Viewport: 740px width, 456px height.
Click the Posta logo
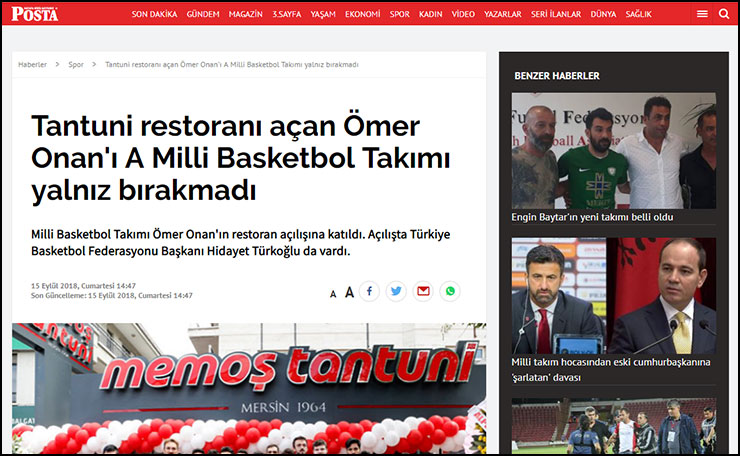[36, 14]
